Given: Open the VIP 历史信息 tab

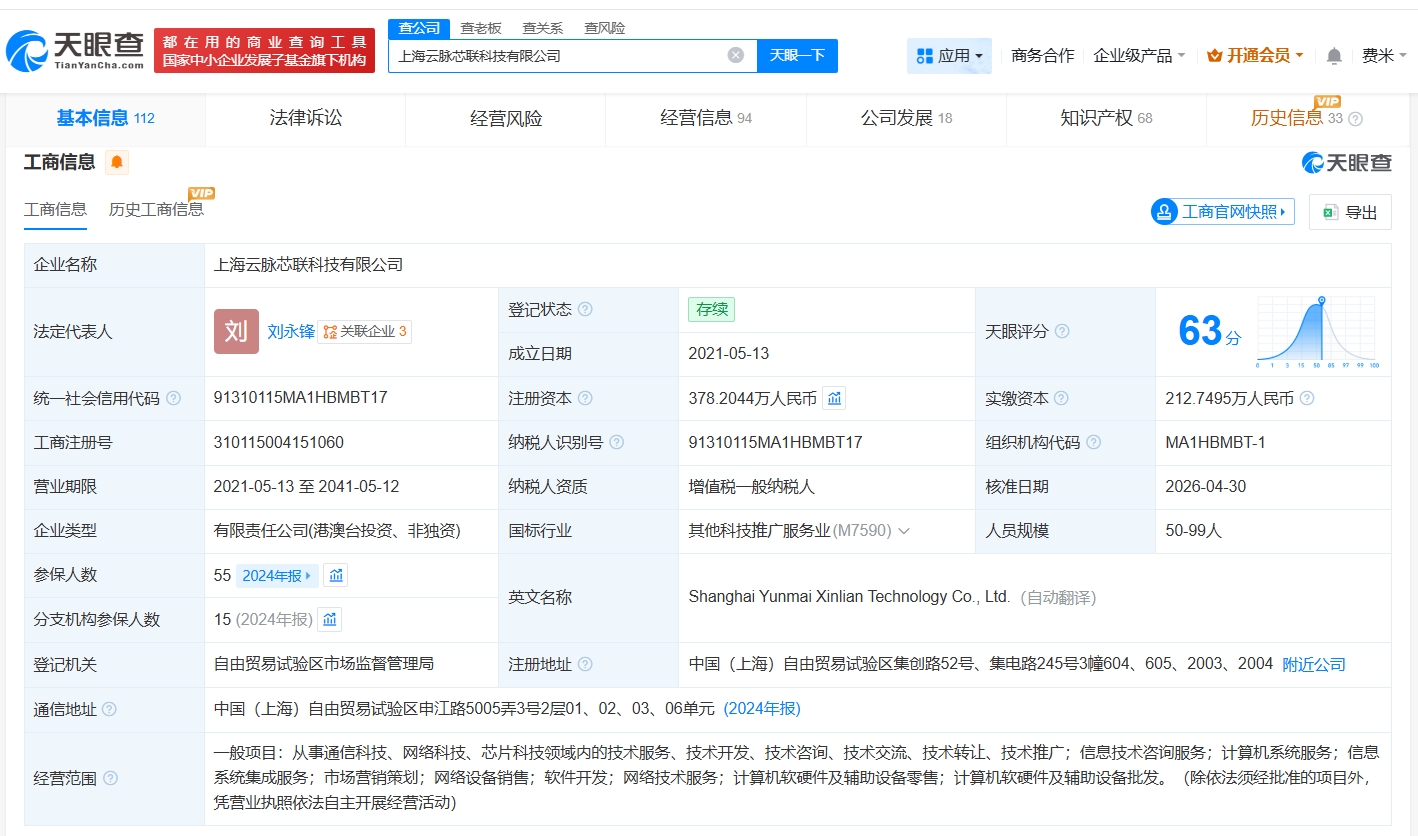Looking at the screenshot, I should 1307,118.
